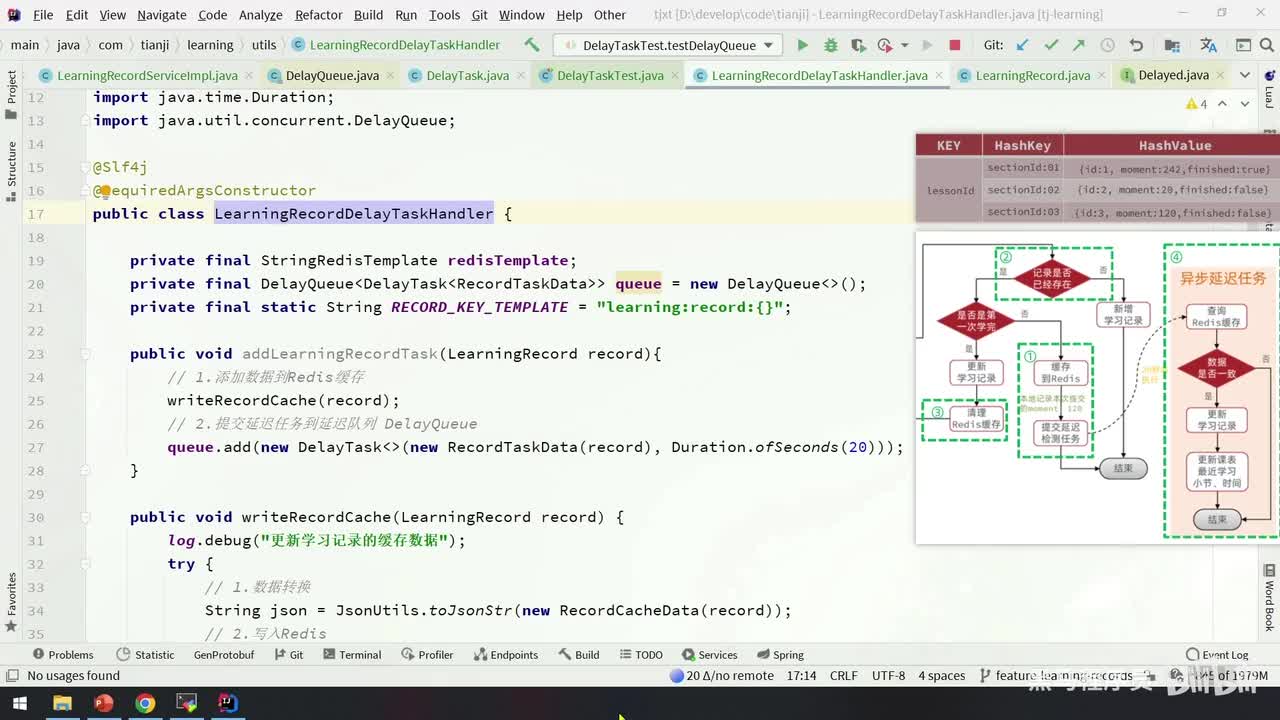Open the Refactor menu
The width and height of the screenshot is (1280, 720).
[318, 15]
